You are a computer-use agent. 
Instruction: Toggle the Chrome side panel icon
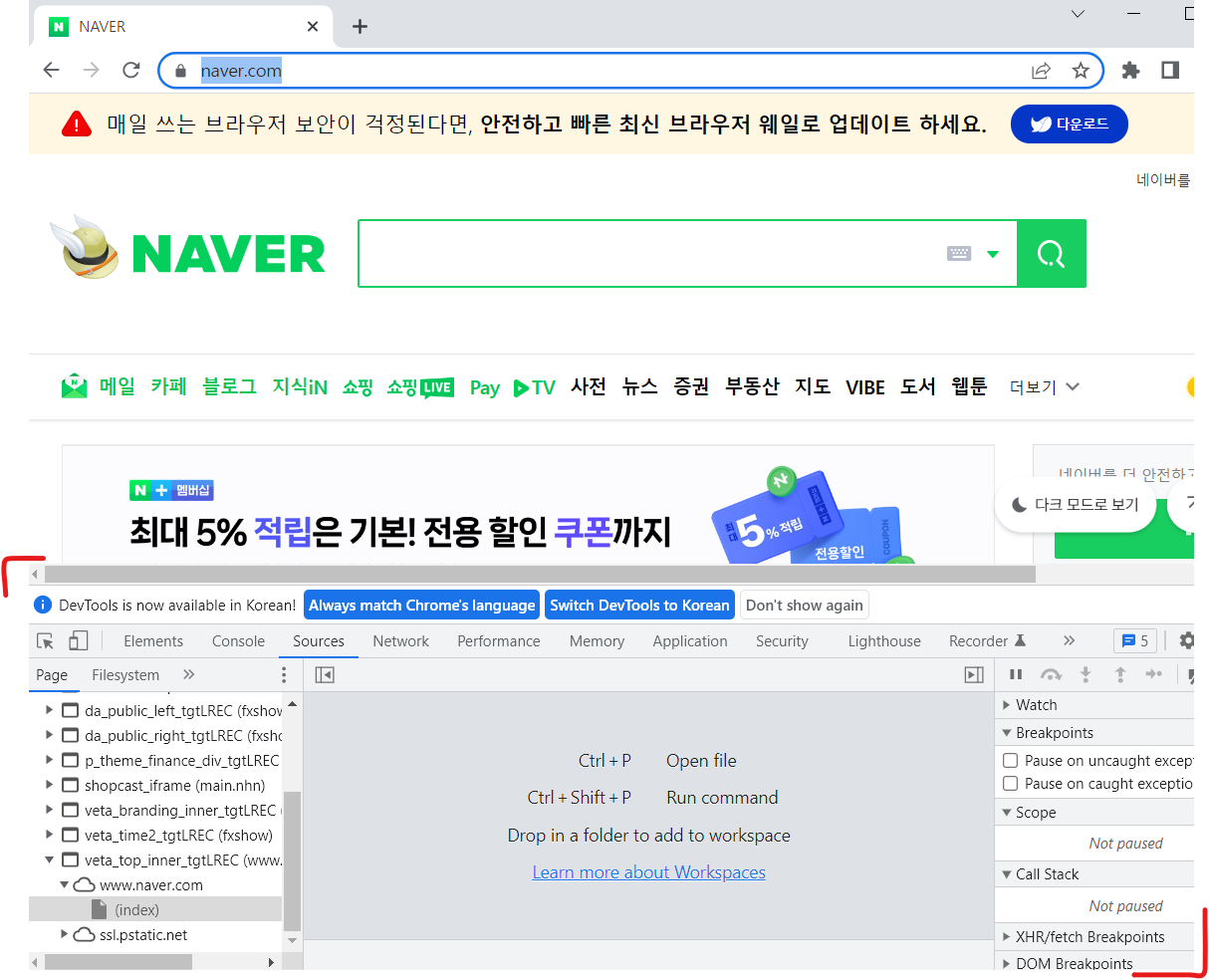click(x=1170, y=70)
